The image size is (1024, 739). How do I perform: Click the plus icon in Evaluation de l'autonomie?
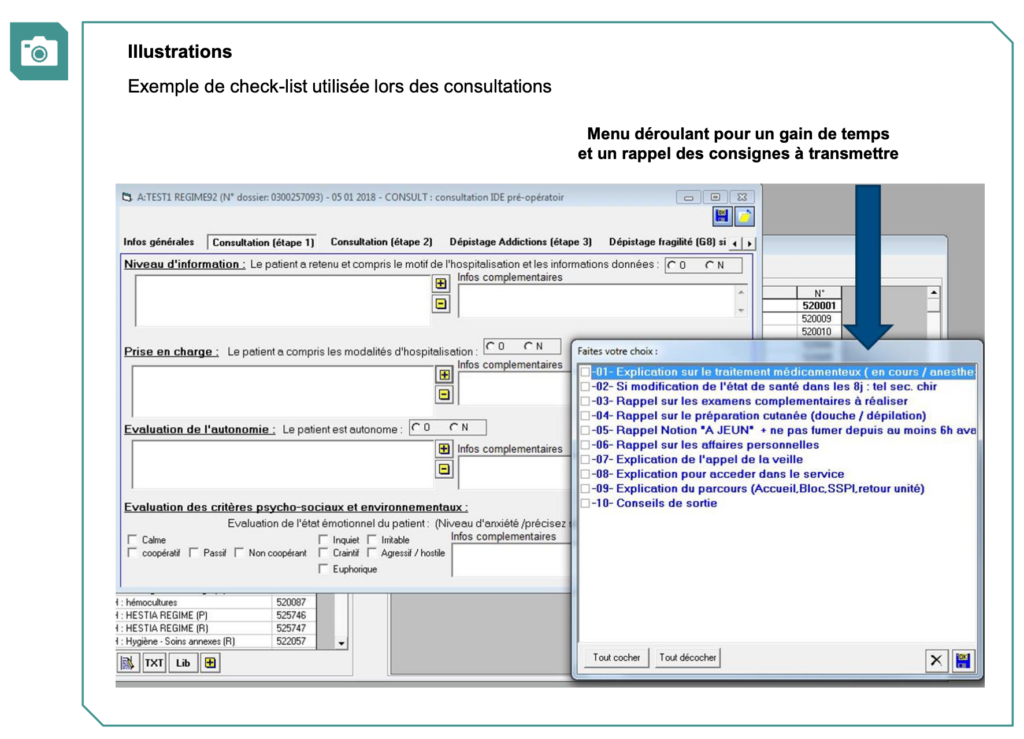[x=444, y=449]
